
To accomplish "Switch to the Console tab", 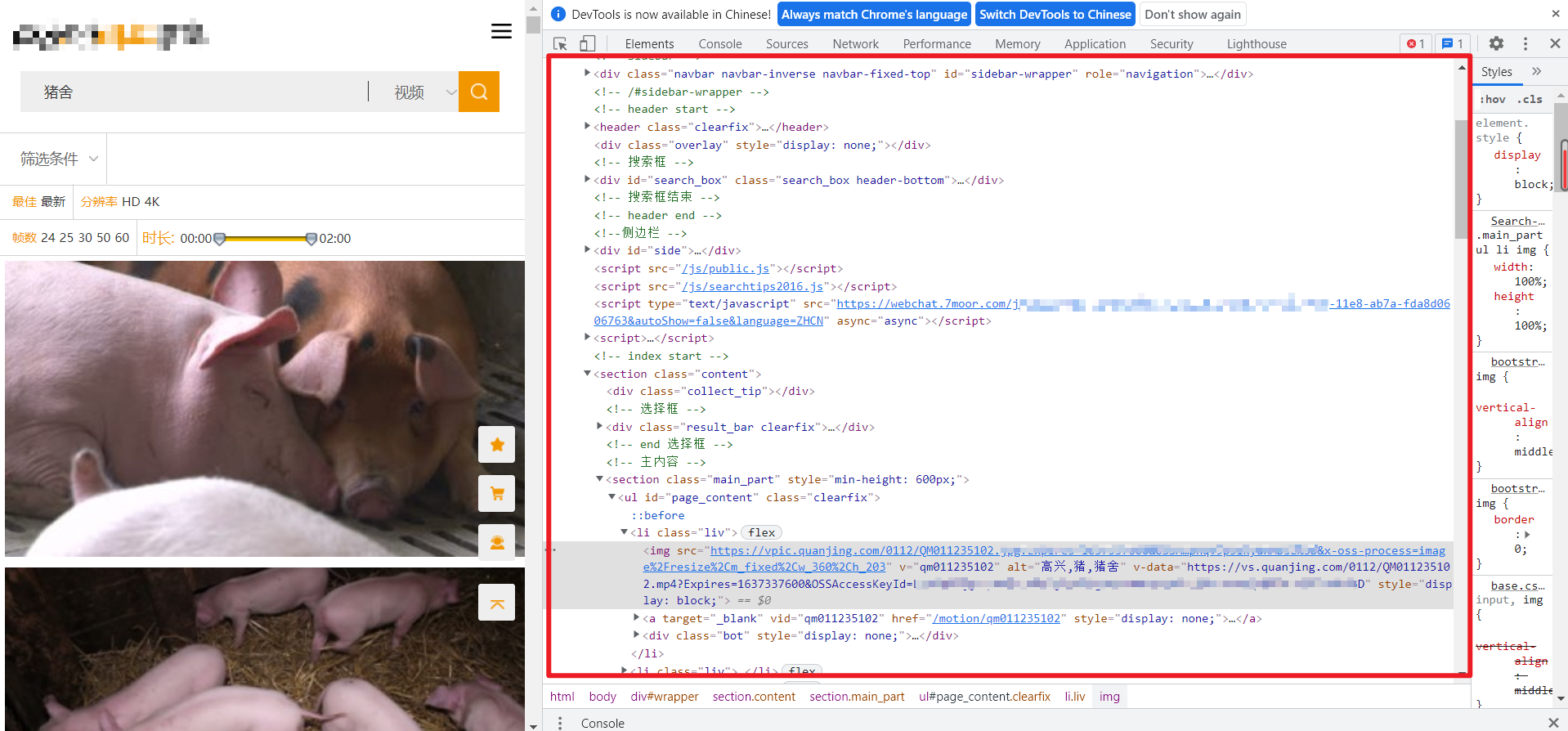I will coord(720,44).
